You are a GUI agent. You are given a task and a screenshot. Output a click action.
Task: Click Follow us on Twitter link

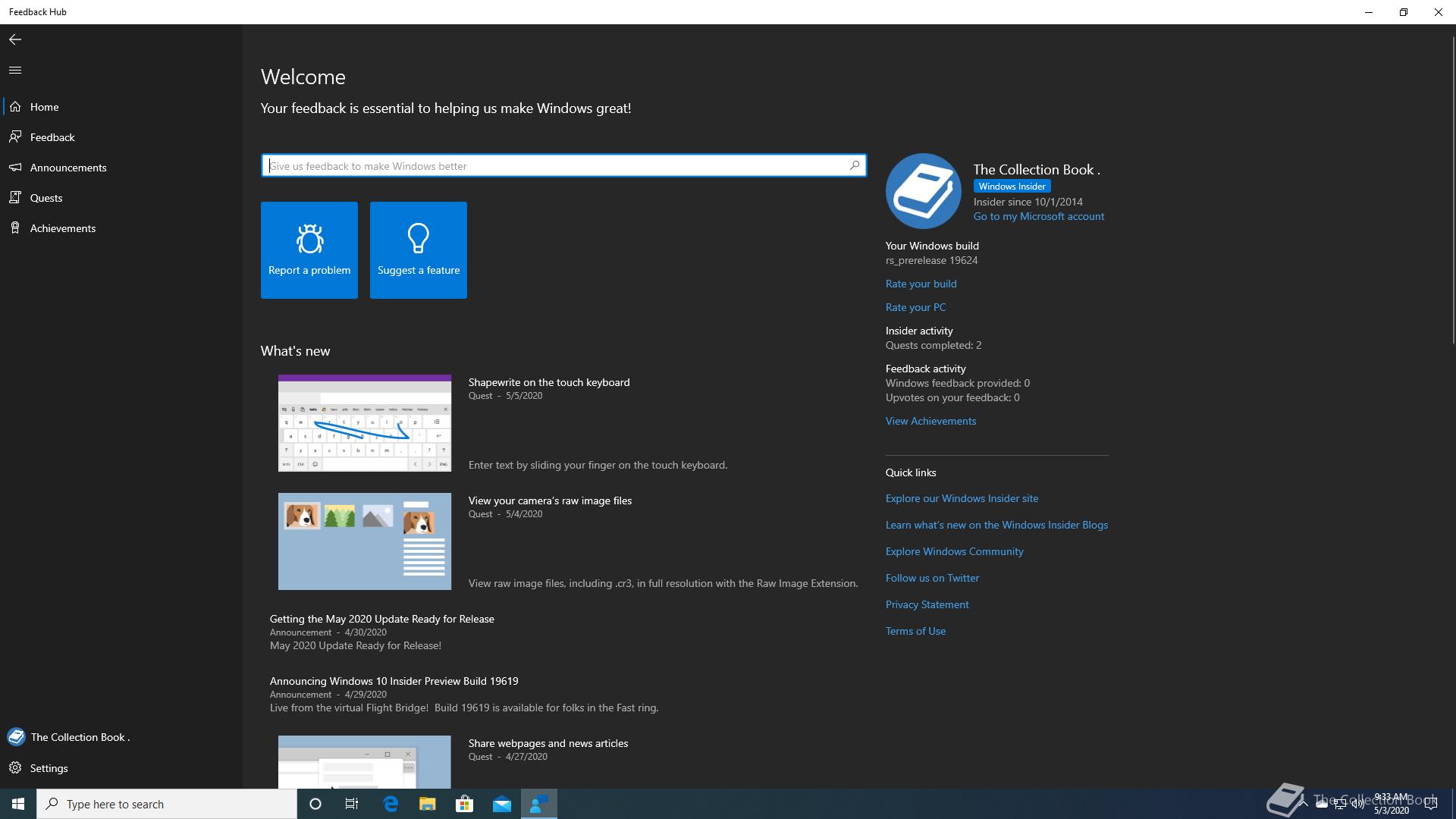(x=932, y=578)
